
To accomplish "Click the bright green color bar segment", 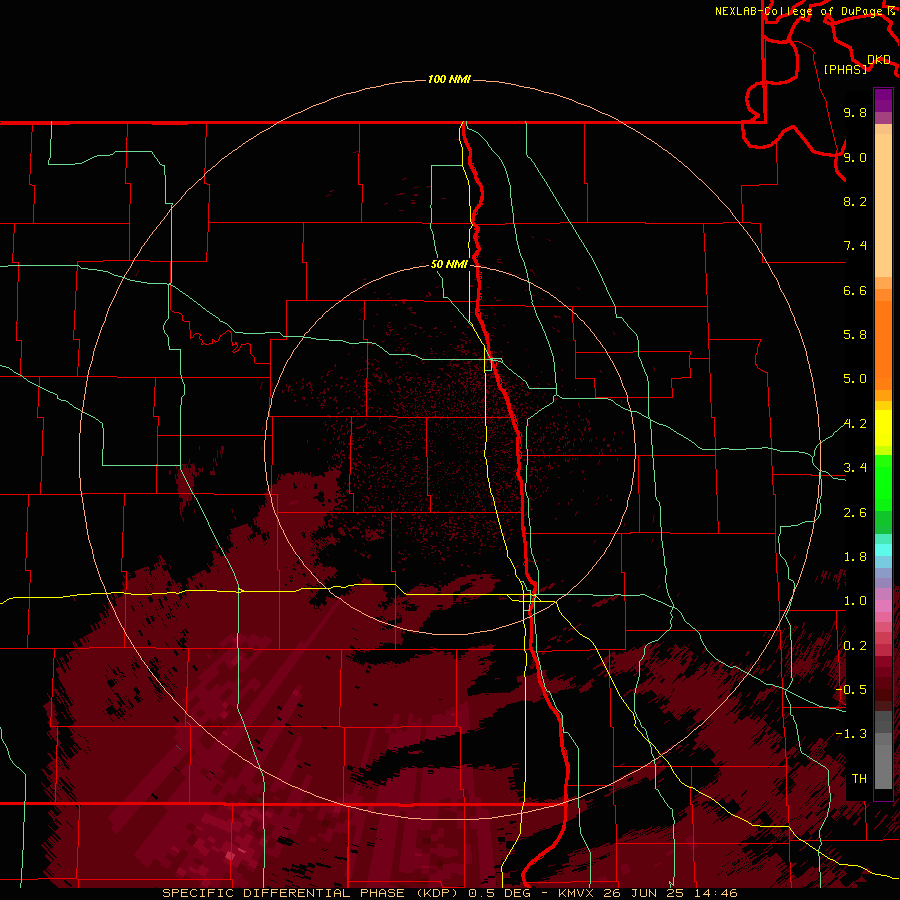I will tap(883, 482).
